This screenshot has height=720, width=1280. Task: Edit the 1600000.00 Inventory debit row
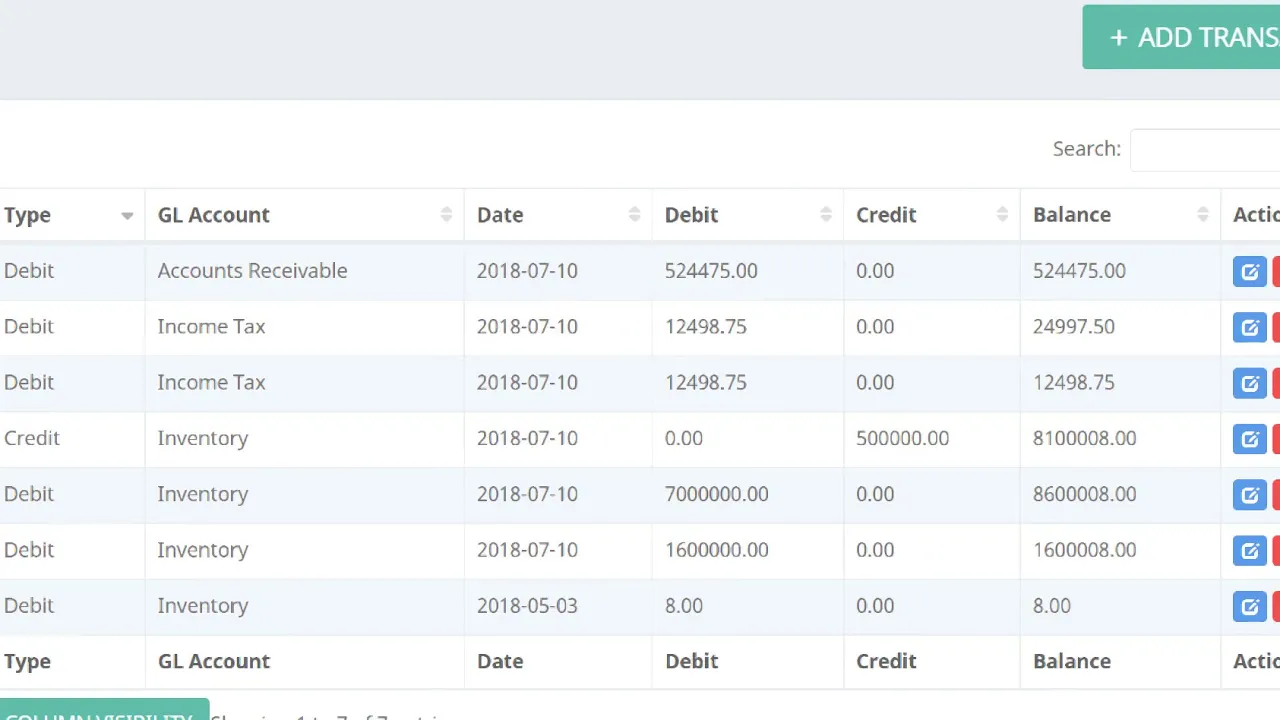tap(1249, 551)
